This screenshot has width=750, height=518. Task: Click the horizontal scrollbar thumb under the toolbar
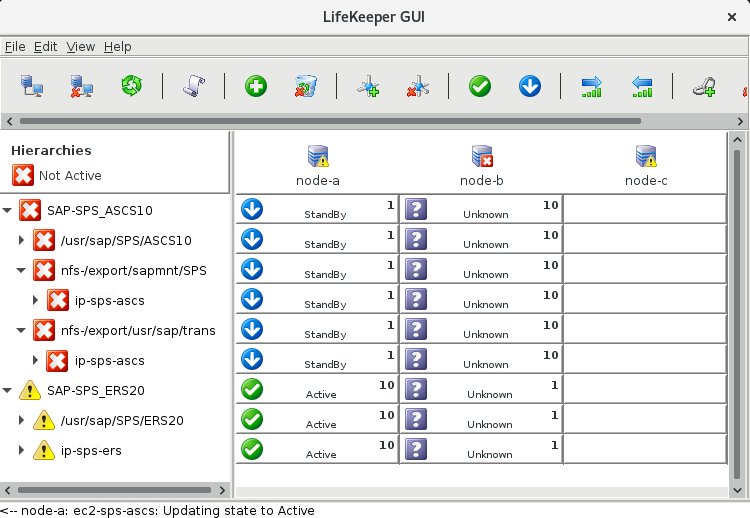(x=330, y=121)
